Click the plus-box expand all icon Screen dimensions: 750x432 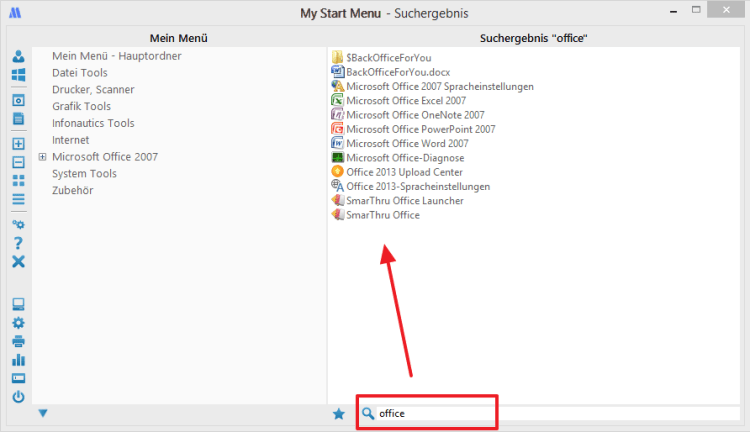coord(18,144)
